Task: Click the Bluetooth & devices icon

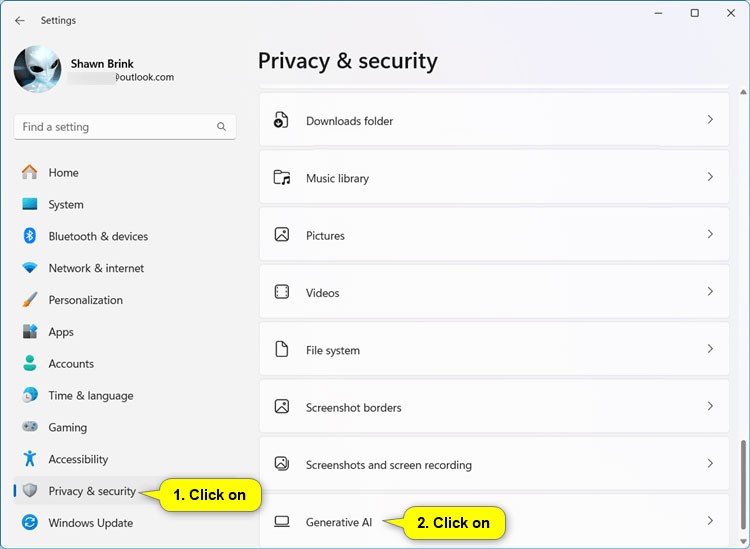Action: (x=30, y=236)
